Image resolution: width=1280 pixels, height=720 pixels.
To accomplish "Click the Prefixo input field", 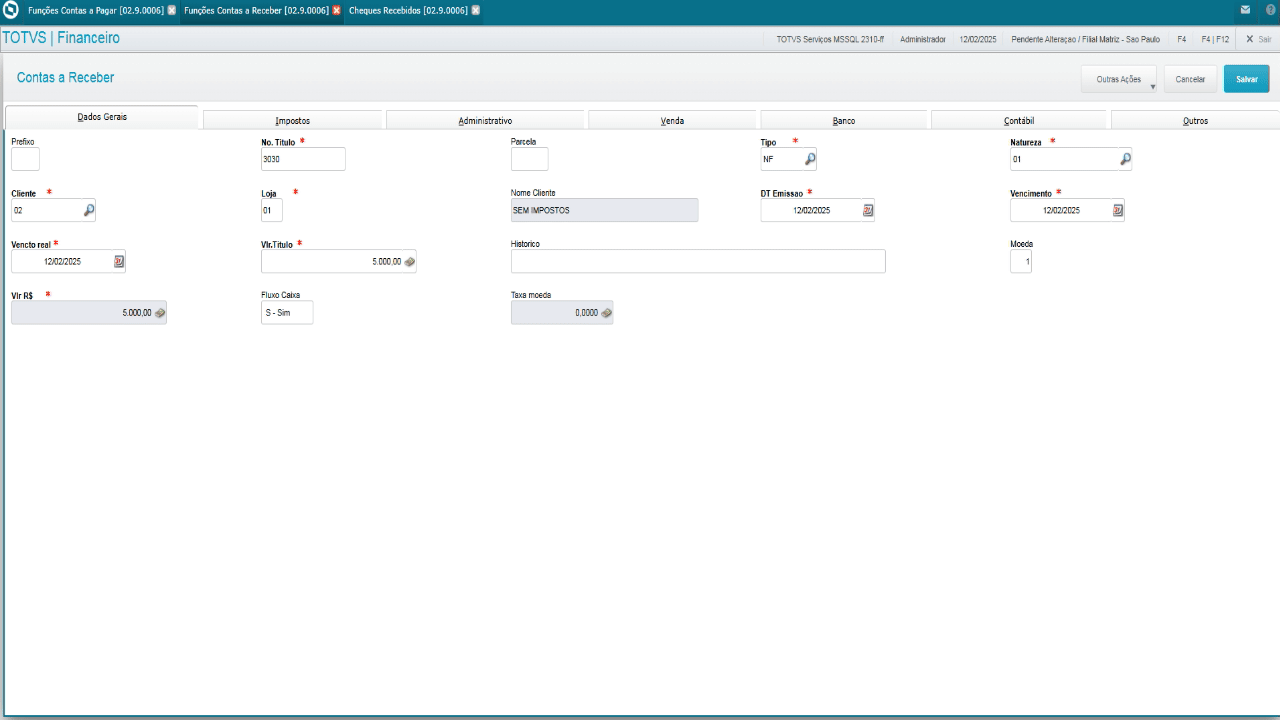I will 25,158.
